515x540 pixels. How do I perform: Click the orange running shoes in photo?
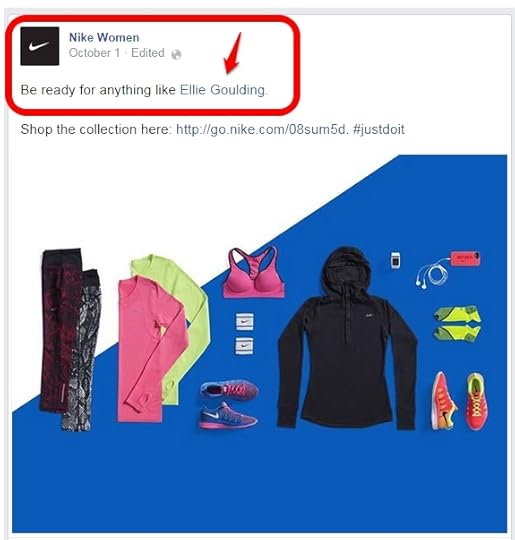coord(460,401)
